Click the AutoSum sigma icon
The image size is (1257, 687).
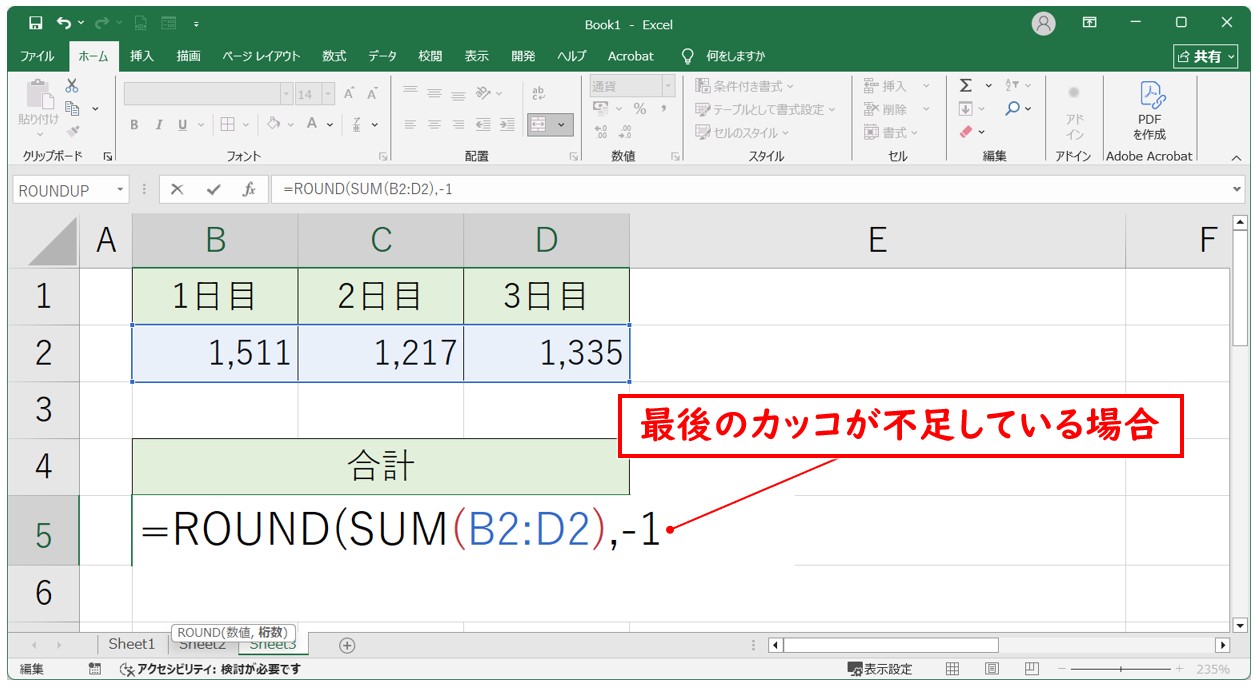click(966, 86)
